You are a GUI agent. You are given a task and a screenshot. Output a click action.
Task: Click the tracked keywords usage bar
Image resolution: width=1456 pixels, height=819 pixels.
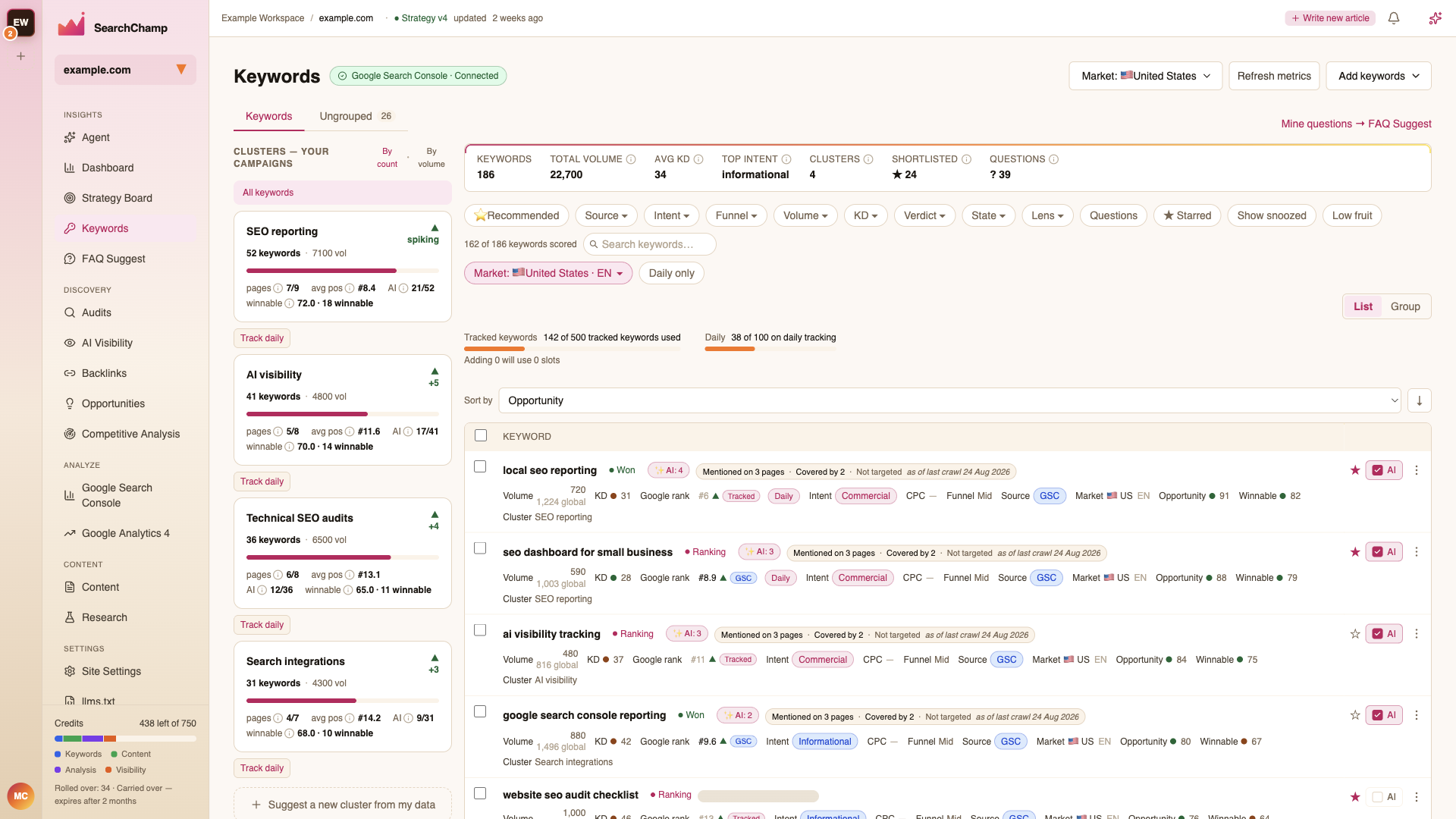573,349
